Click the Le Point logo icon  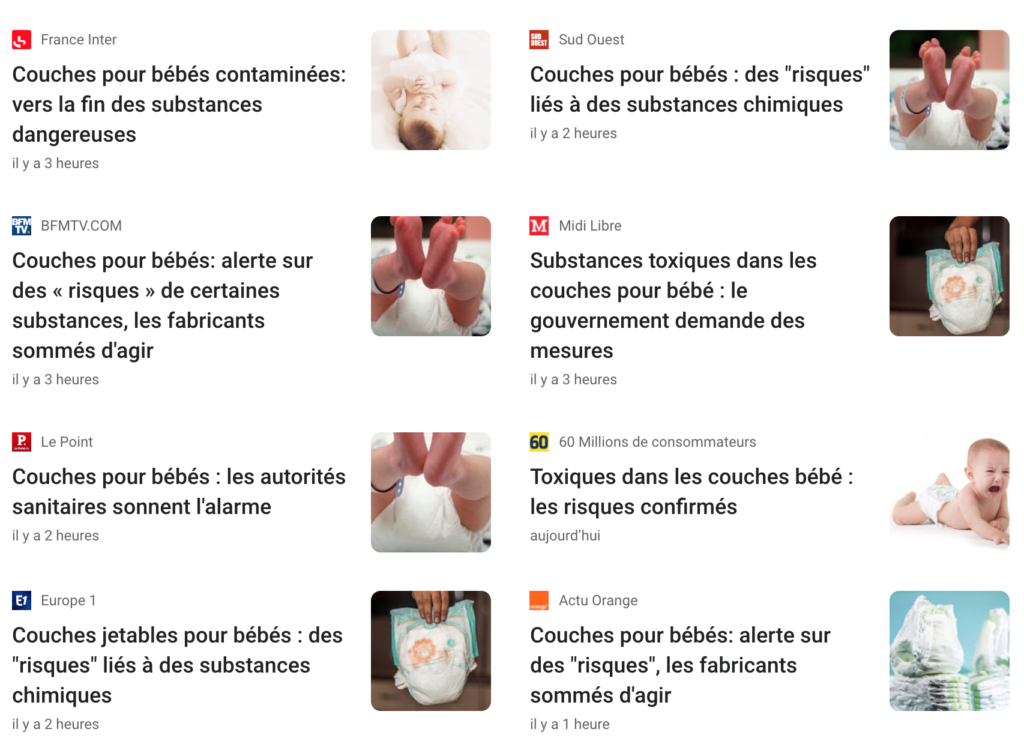click(x=22, y=442)
